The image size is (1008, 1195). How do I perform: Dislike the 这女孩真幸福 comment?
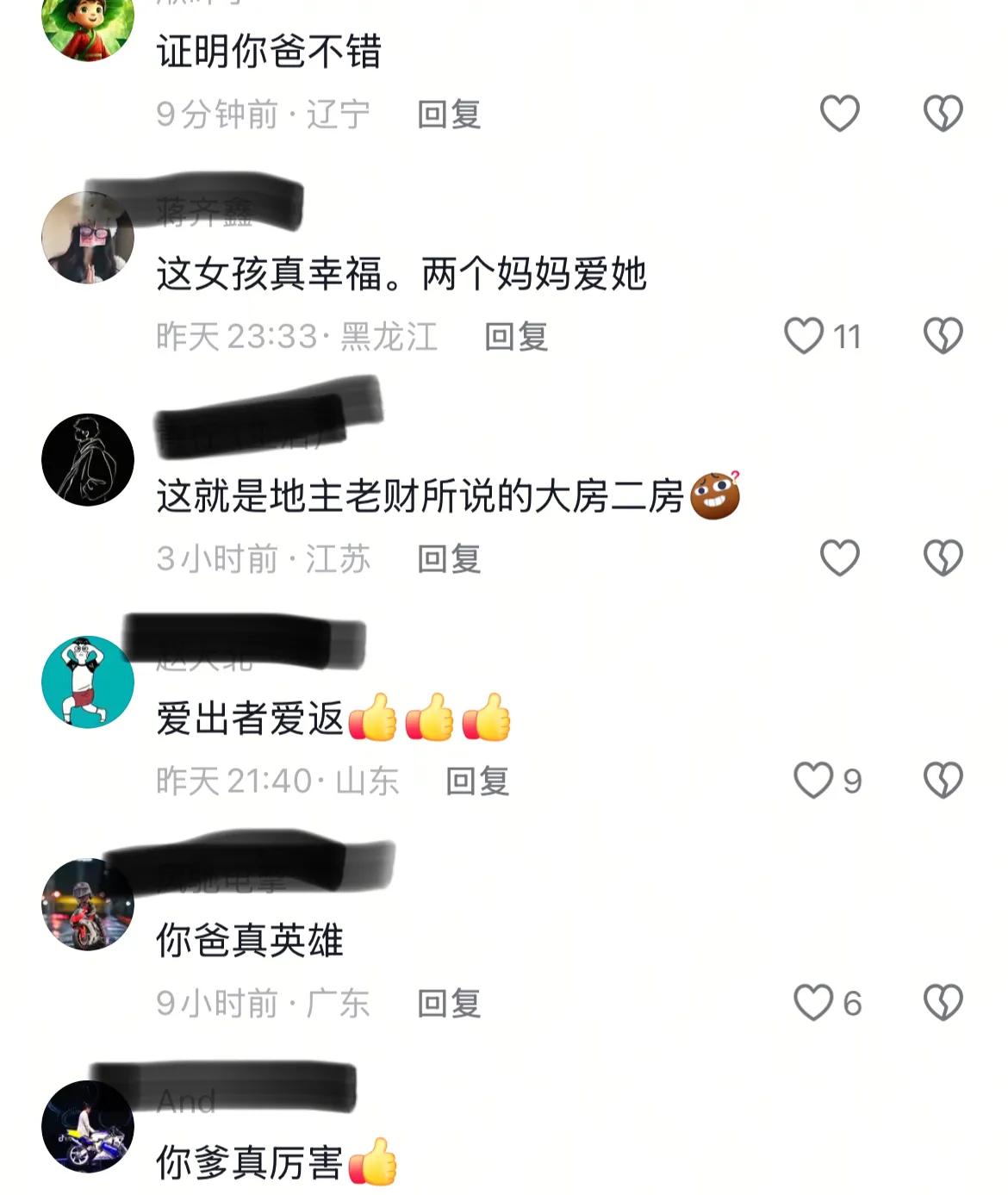pos(943,335)
